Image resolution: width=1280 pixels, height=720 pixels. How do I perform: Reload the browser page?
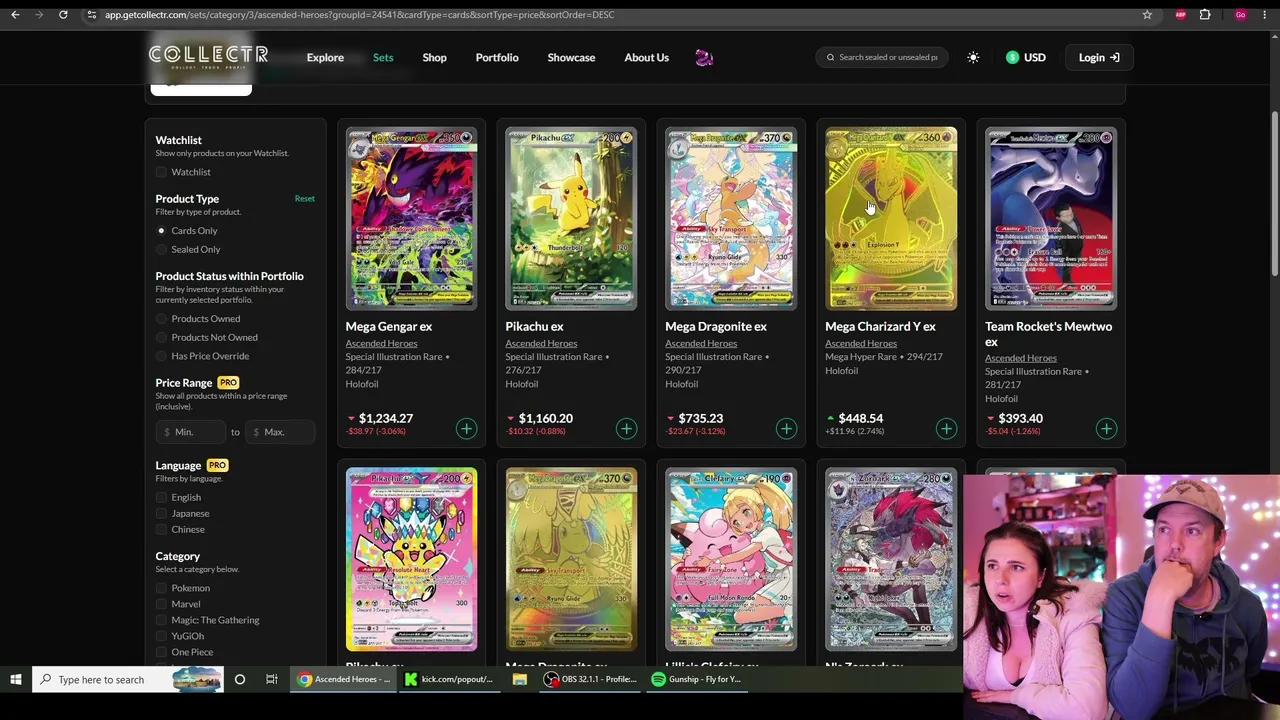pyautogui.click(x=63, y=15)
